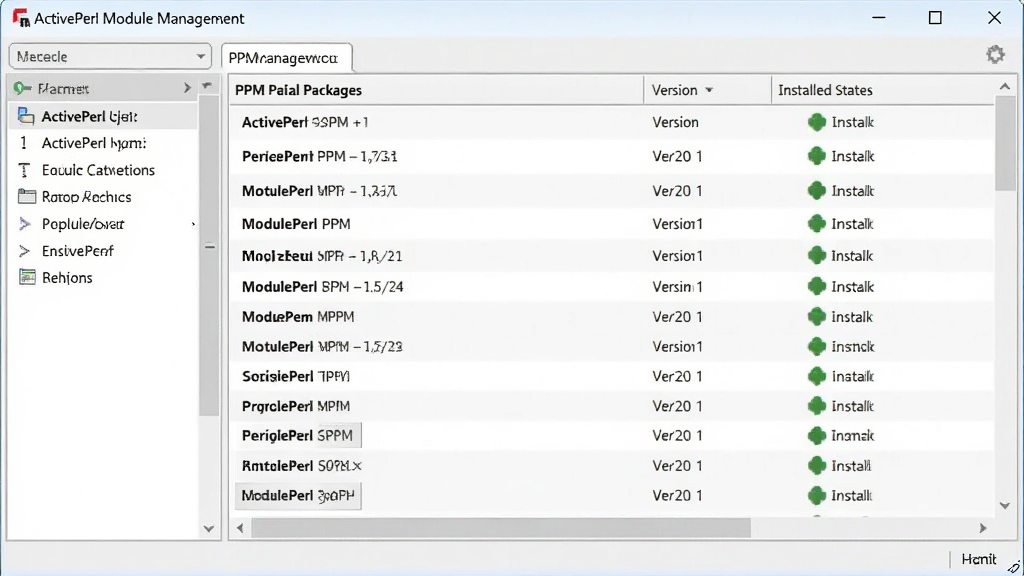The image size is (1024, 576).
Task: Click the arrow icon next to Poplule/overt
Action: (25, 224)
